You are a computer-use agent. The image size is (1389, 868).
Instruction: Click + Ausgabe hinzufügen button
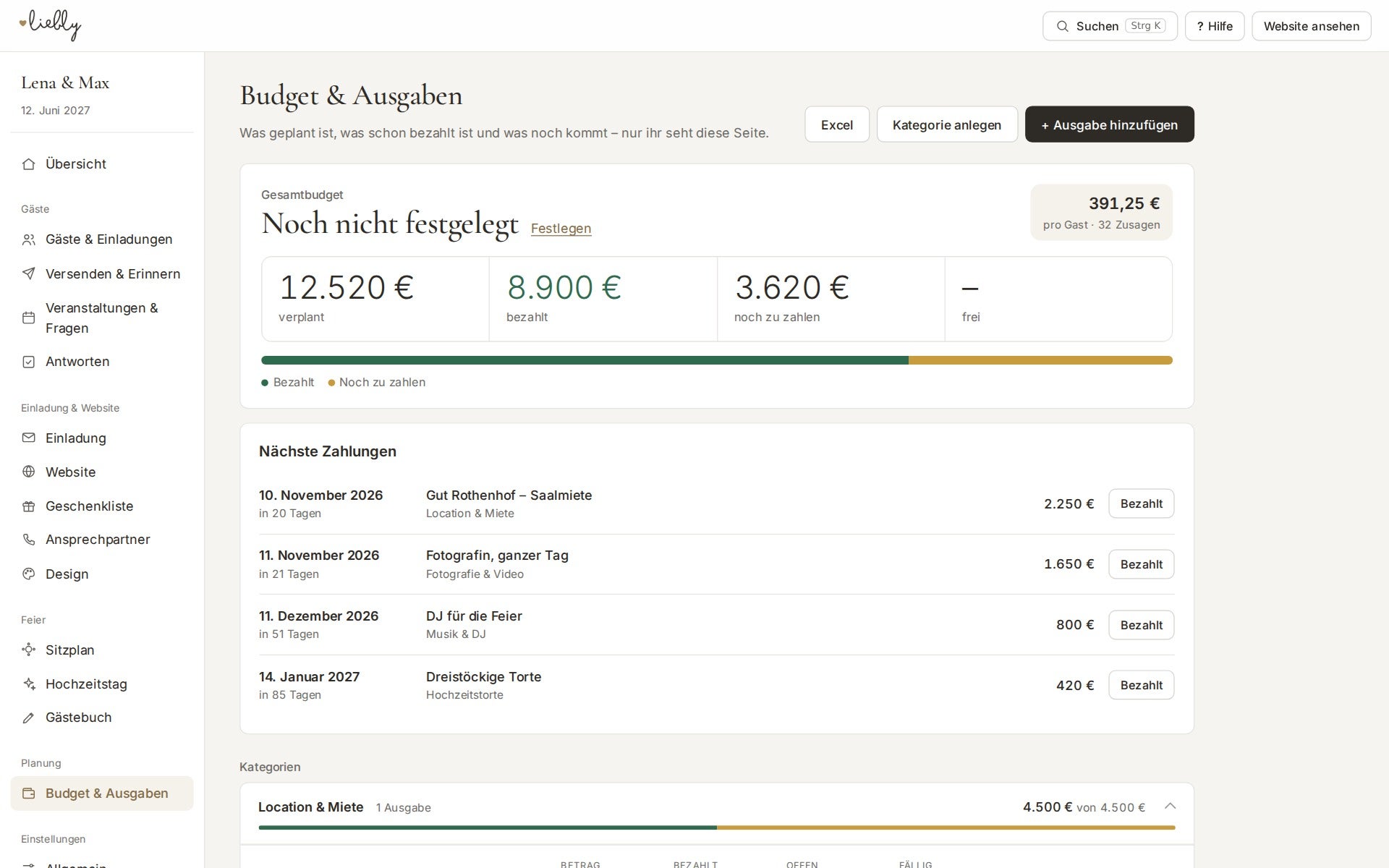click(x=1109, y=124)
